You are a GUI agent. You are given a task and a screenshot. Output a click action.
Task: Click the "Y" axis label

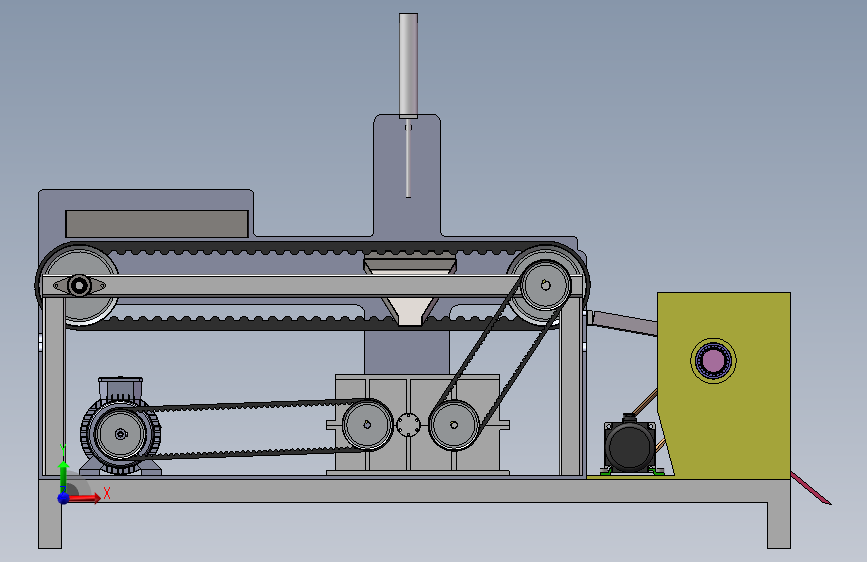(64, 449)
